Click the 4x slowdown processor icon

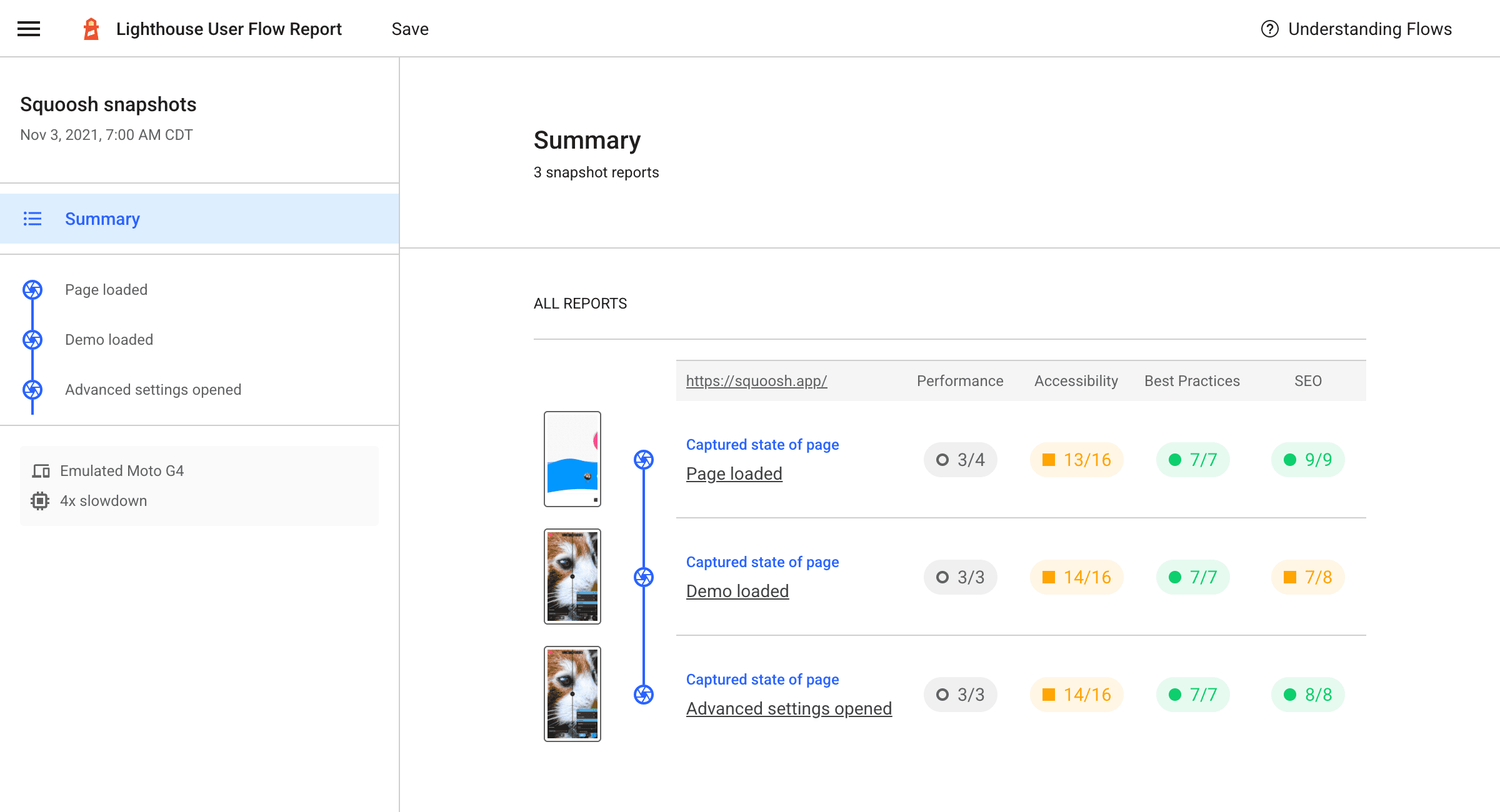[40, 500]
